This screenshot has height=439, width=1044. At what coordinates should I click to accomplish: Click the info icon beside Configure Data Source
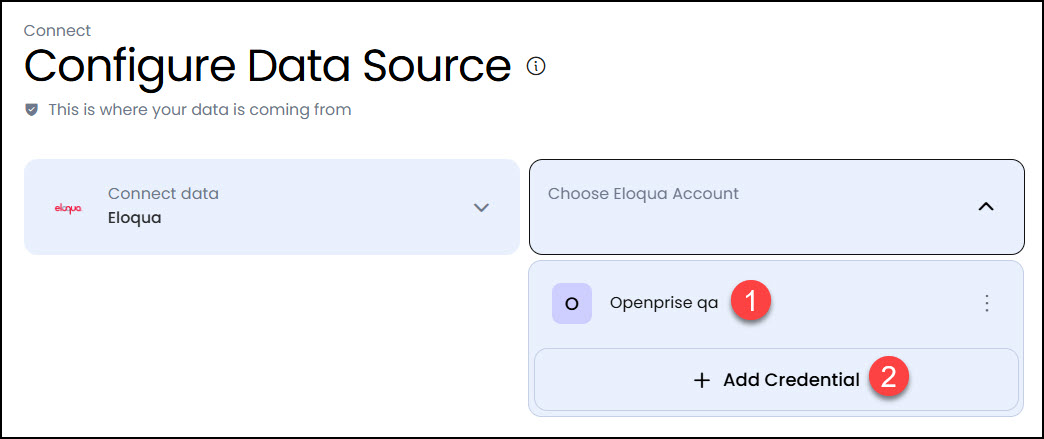coord(536,66)
